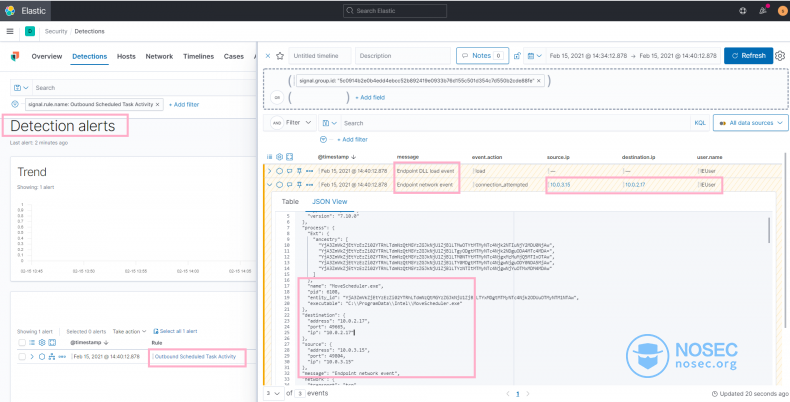Add note to Endpoint network event
The image size is (790, 402).
pyautogui.click(x=290, y=185)
